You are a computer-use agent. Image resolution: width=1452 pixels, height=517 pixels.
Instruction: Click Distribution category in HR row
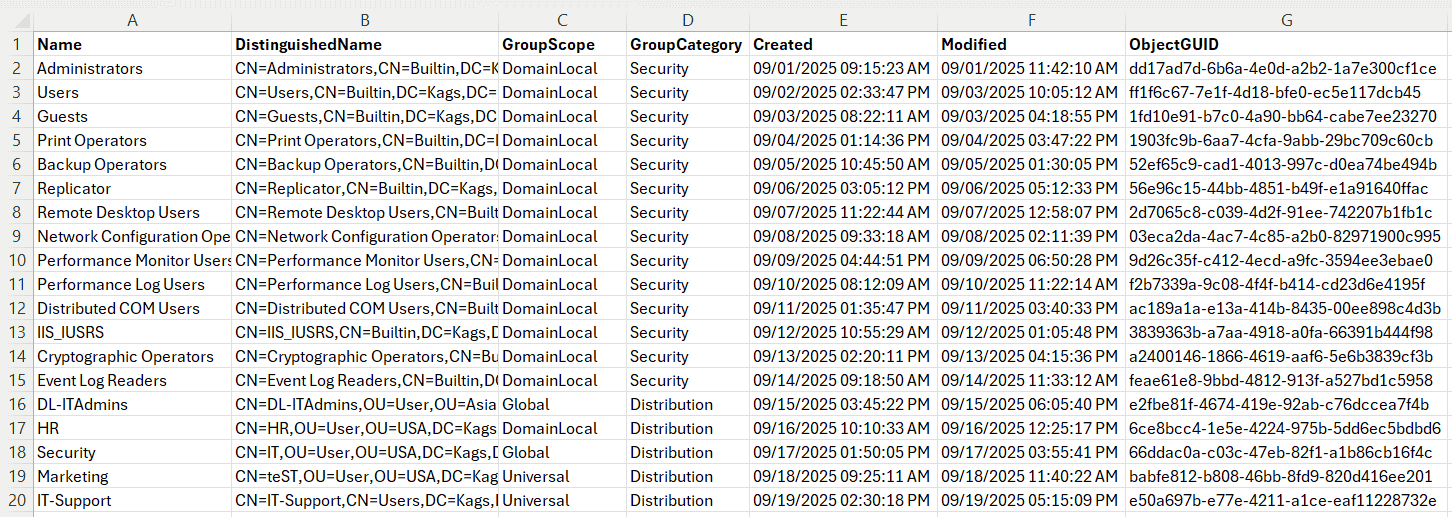(688, 428)
